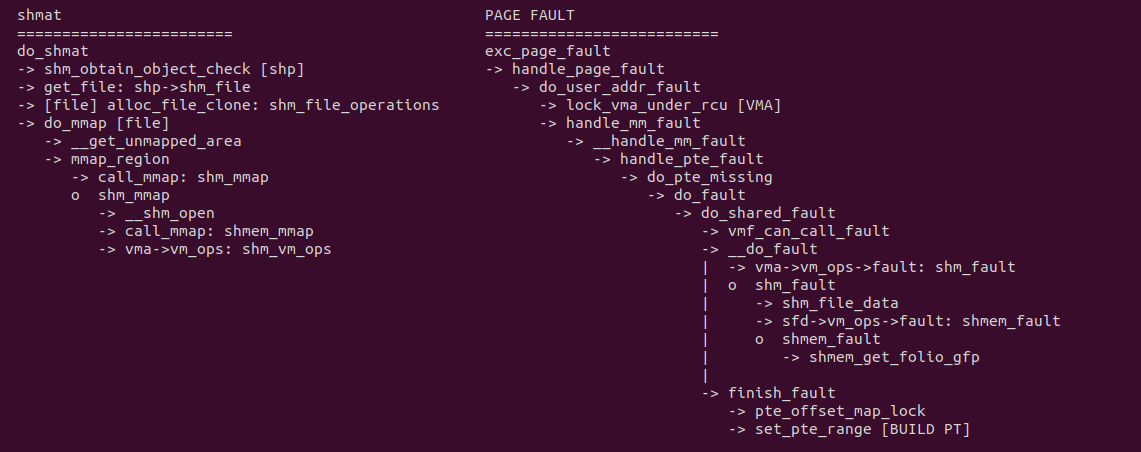This screenshot has width=1141, height=452.
Task: Click the __get_unmapped_area call
Action: [x=156, y=141]
